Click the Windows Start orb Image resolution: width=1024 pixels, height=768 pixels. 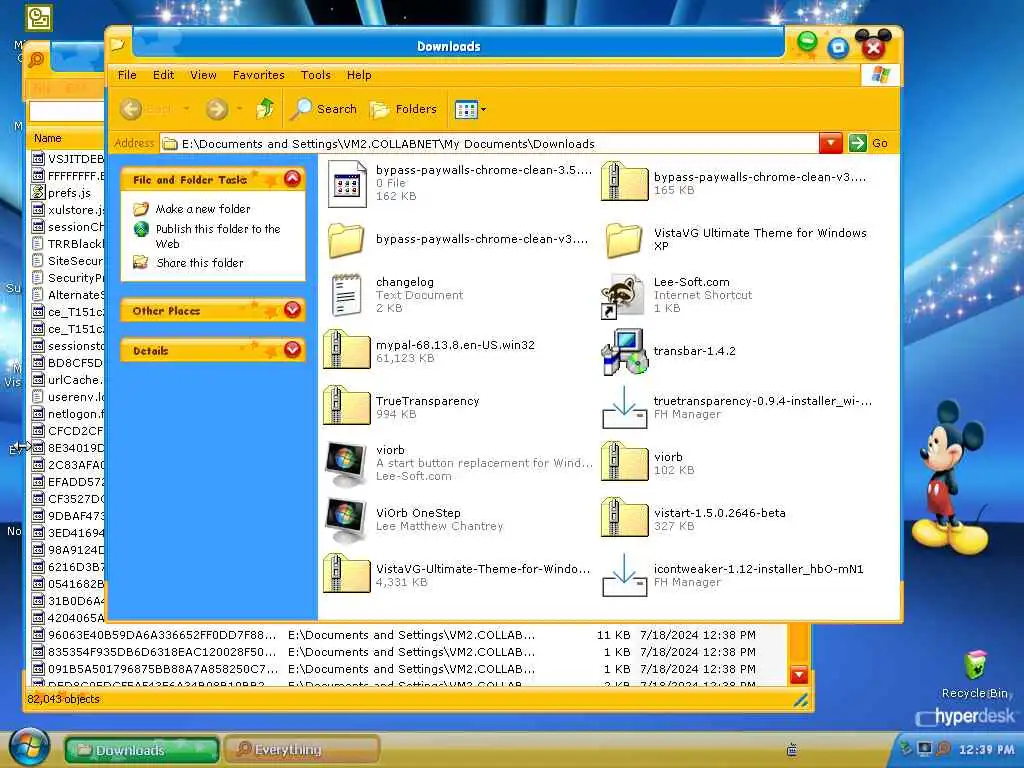[29, 747]
